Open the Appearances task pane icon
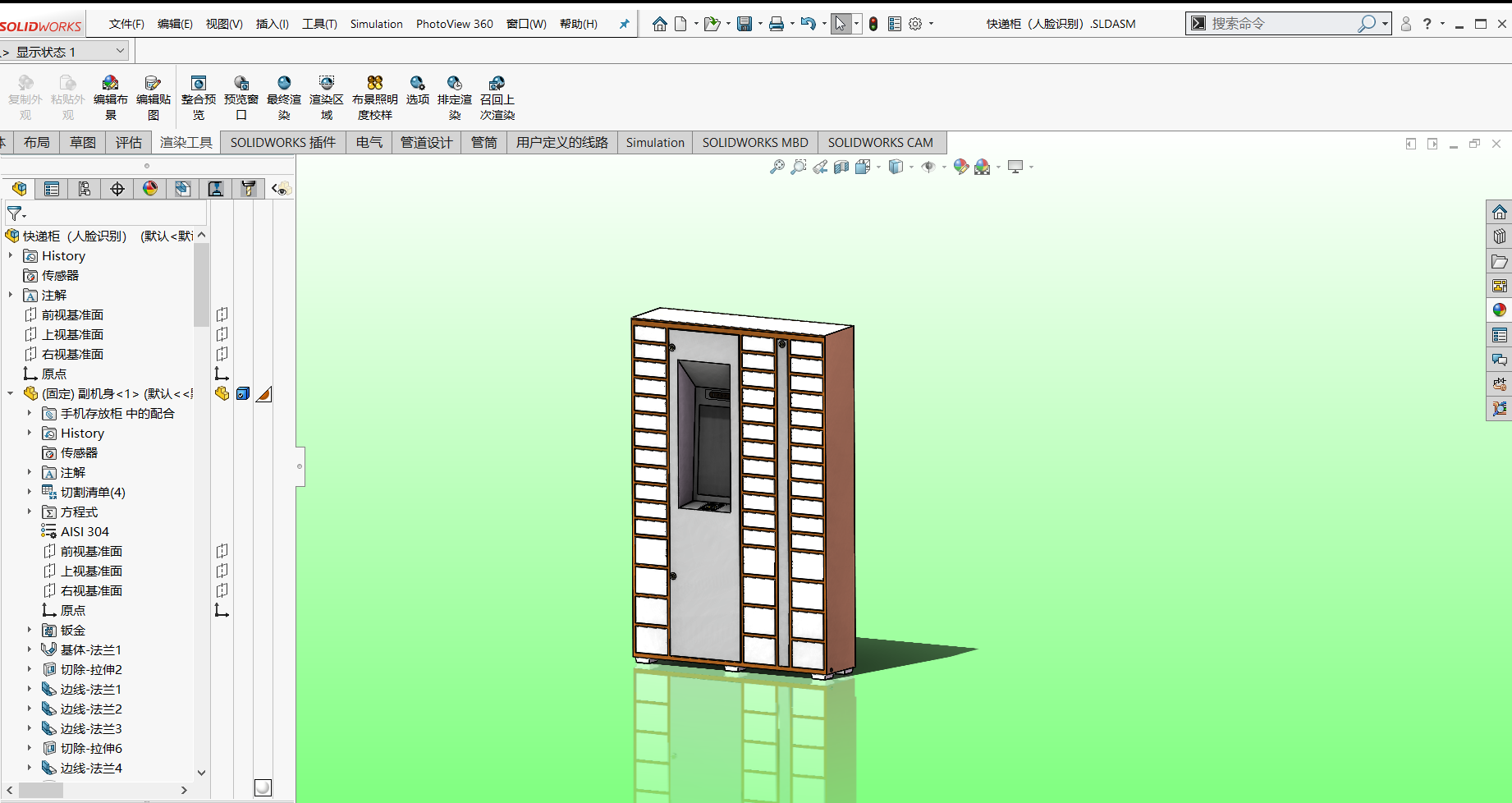The image size is (1512, 803). pyautogui.click(x=1500, y=310)
